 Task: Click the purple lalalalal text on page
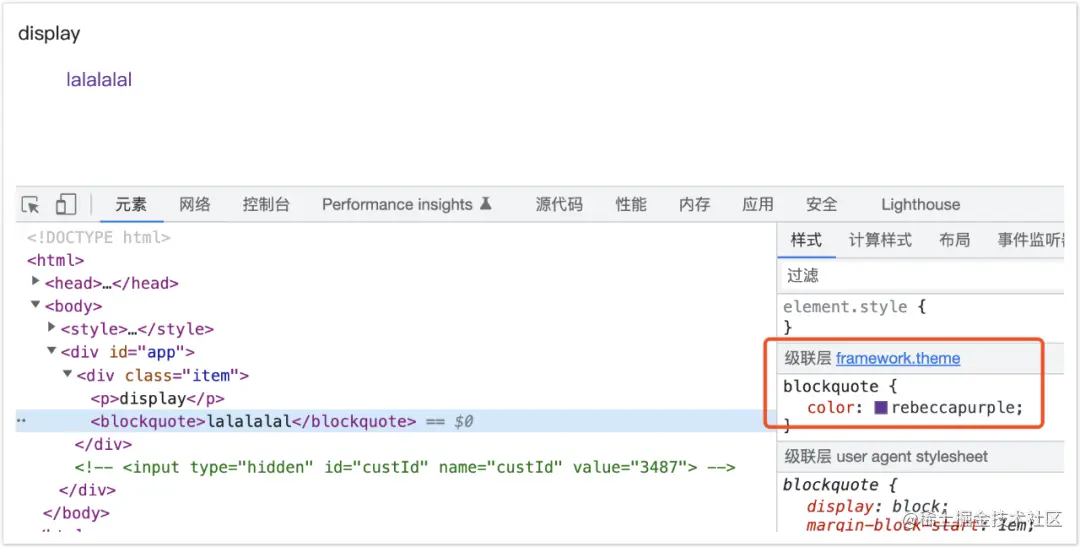pos(98,79)
